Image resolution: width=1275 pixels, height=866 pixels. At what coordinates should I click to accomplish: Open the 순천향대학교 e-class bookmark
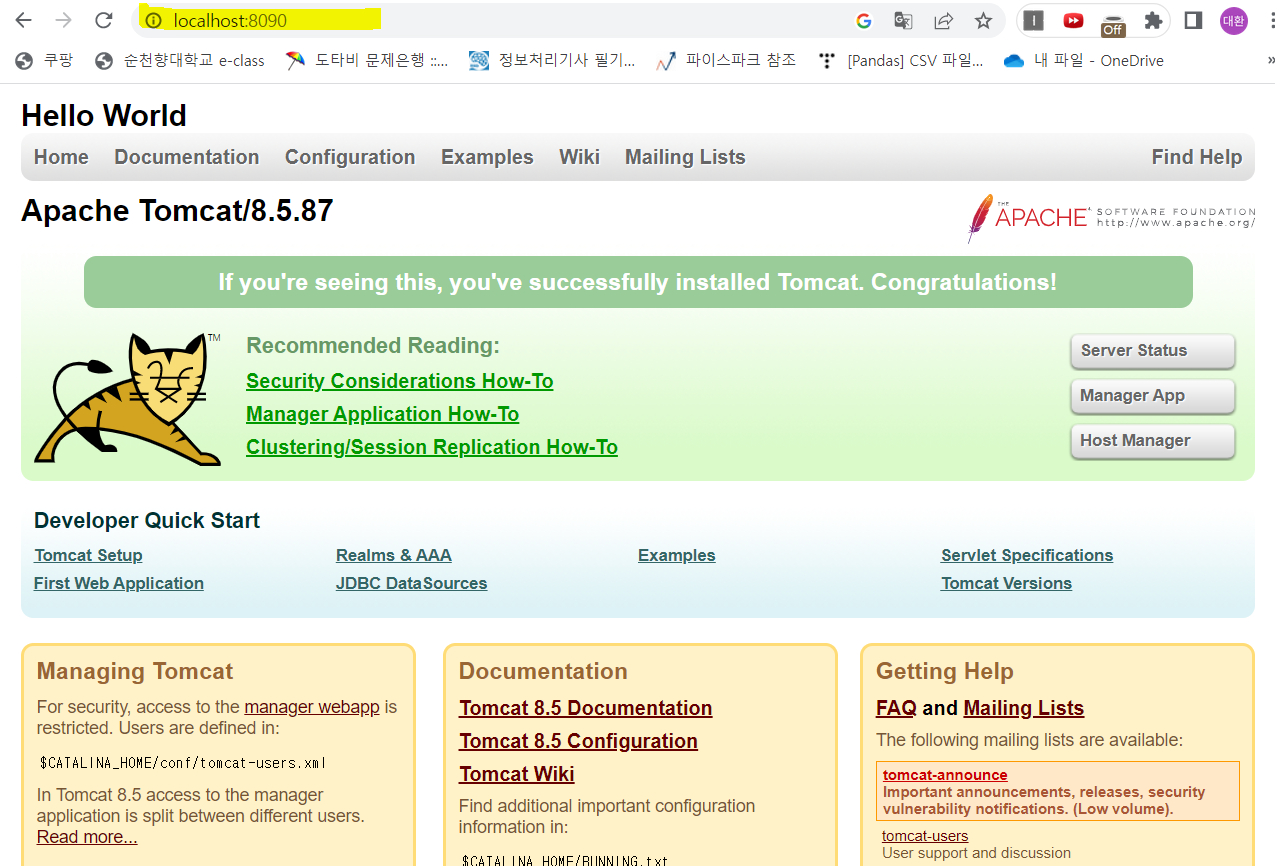pyautogui.click(x=180, y=61)
